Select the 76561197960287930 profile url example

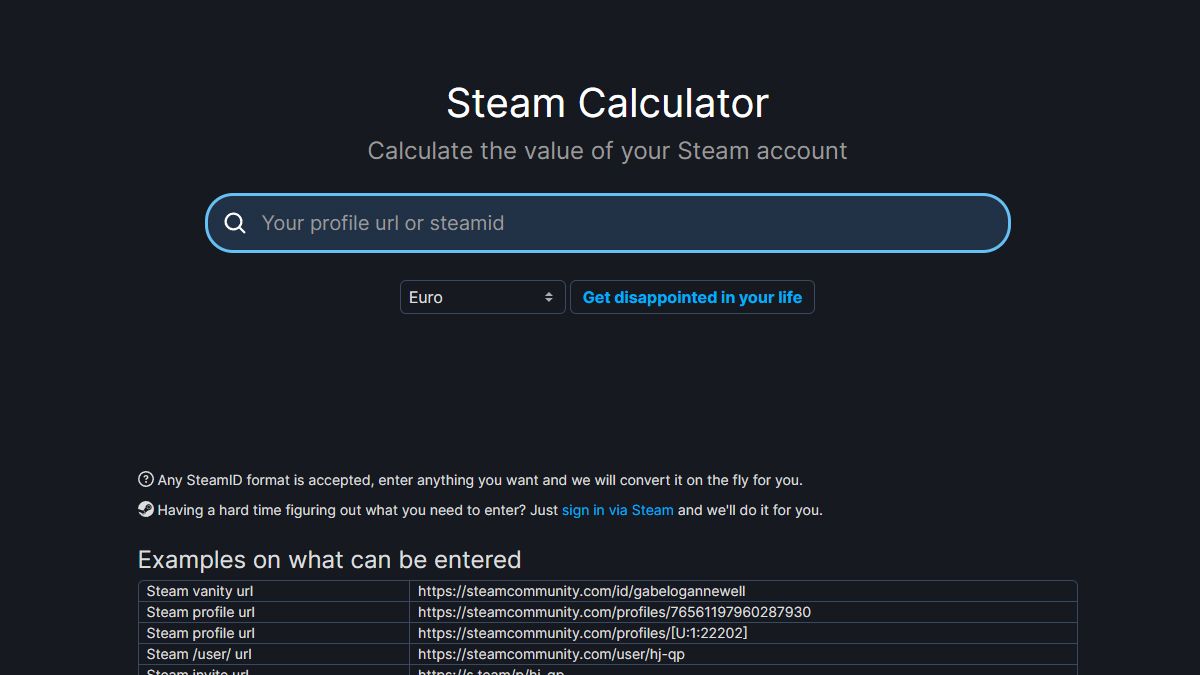614,612
